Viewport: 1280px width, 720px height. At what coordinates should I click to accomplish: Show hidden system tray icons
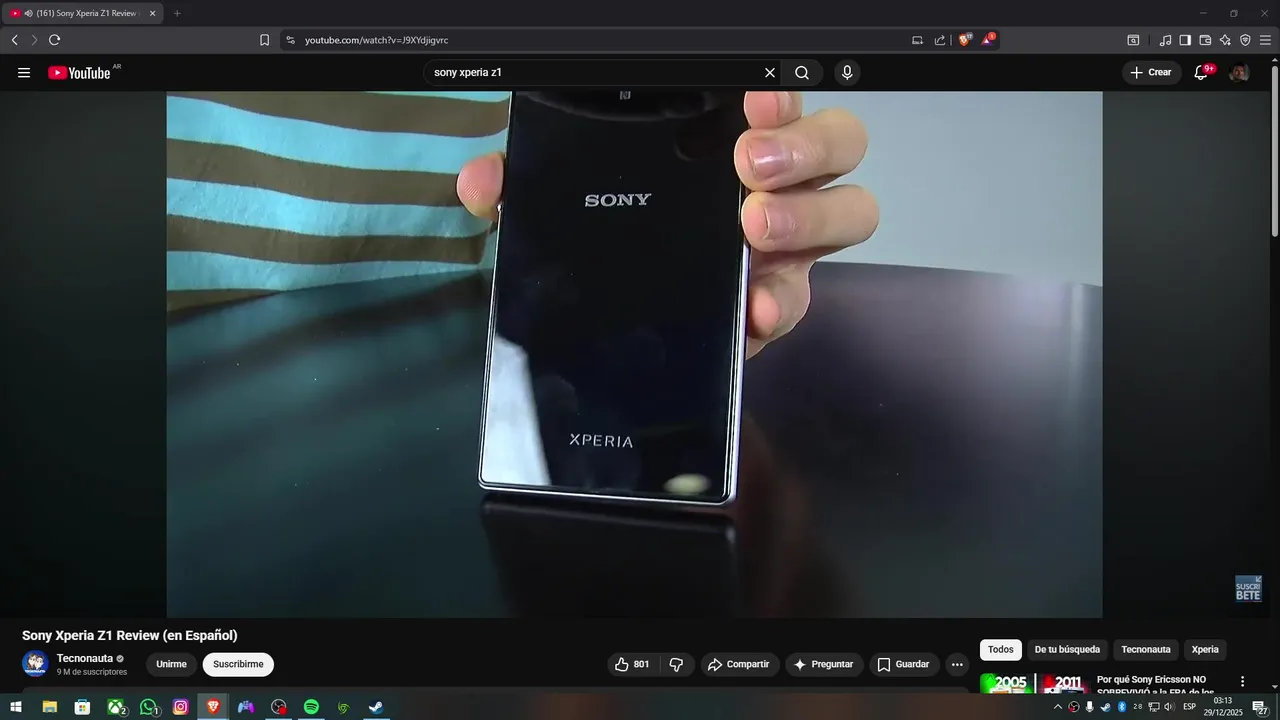1057,707
